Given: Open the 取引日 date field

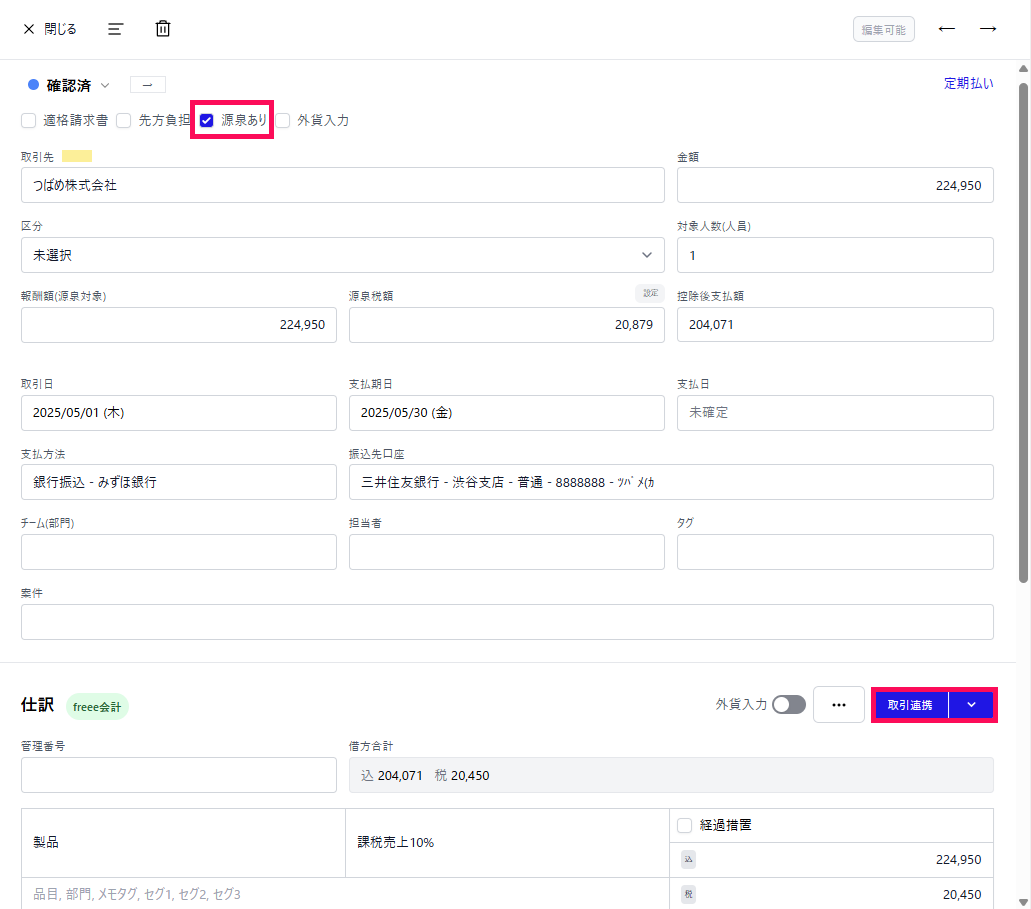Looking at the screenshot, I should click(179, 412).
